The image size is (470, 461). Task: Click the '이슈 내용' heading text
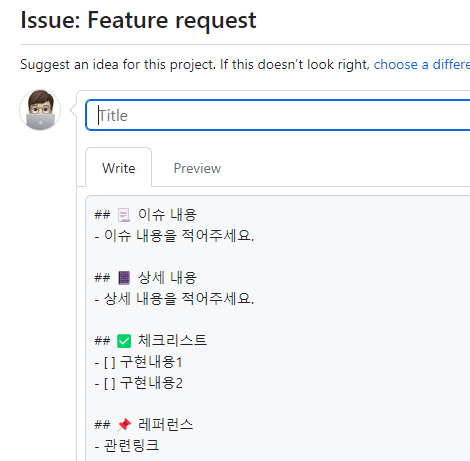coord(167,215)
